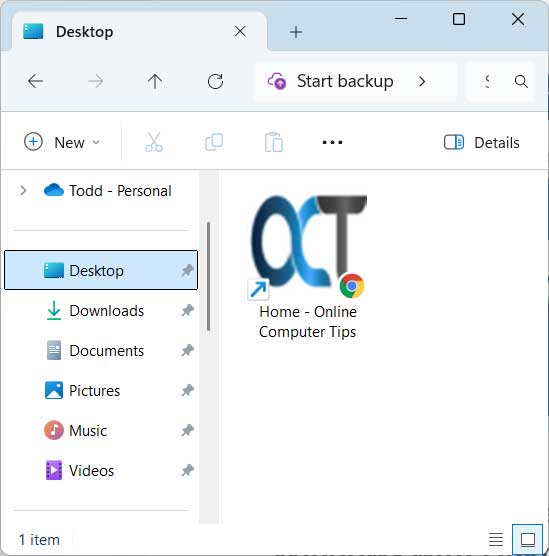Screen dimensions: 549x556
Task: Close the Desktop tab
Action: [240, 32]
